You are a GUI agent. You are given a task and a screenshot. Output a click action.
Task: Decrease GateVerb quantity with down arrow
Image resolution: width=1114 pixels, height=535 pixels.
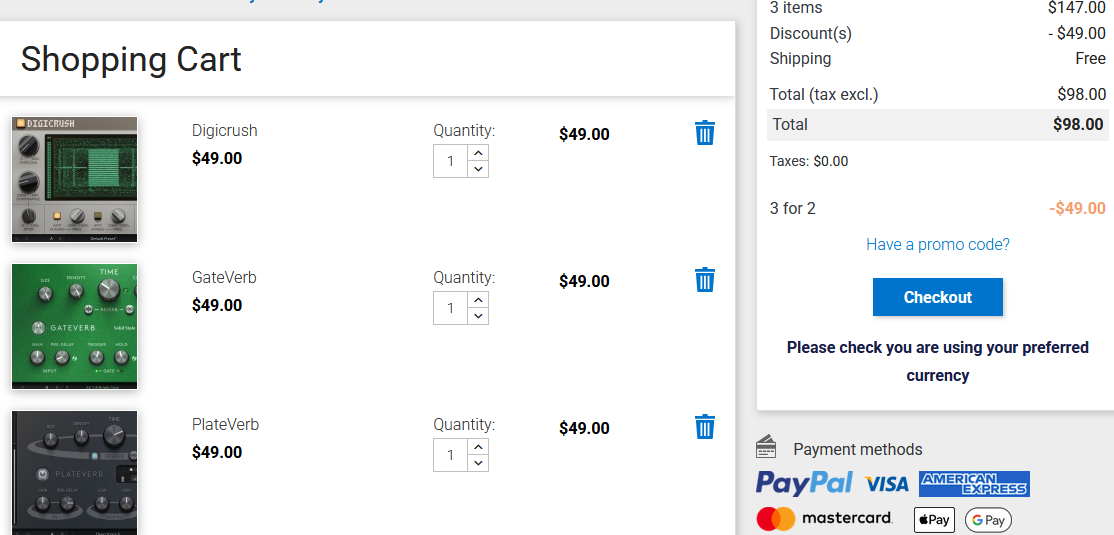click(x=478, y=316)
